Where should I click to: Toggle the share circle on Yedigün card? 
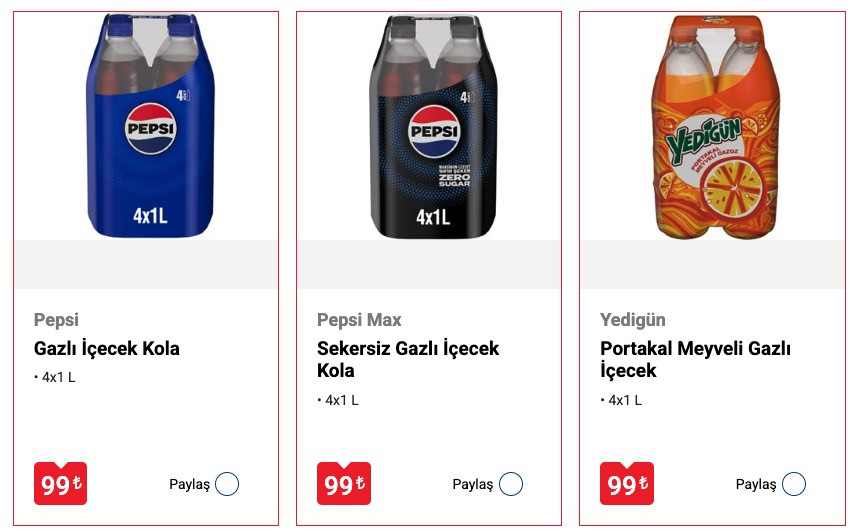coord(794,485)
